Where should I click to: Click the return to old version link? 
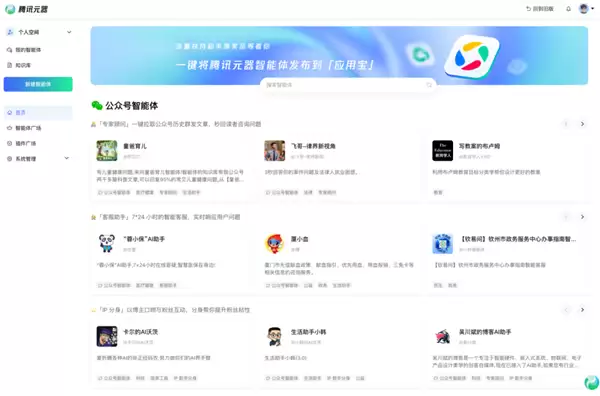(540, 9)
